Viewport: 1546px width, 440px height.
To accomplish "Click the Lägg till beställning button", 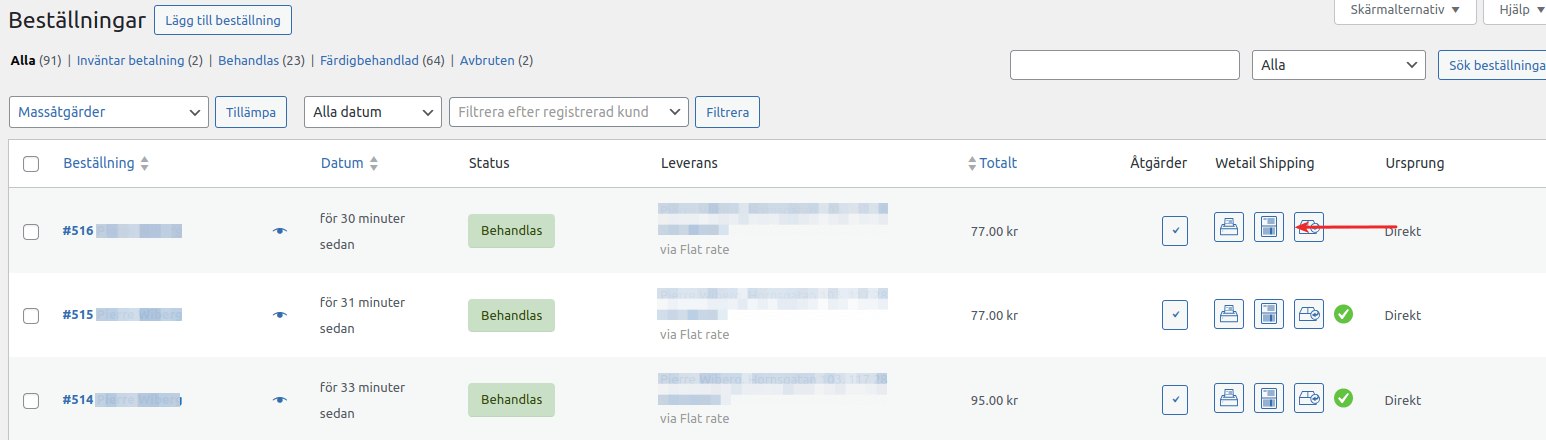I will coord(223,19).
